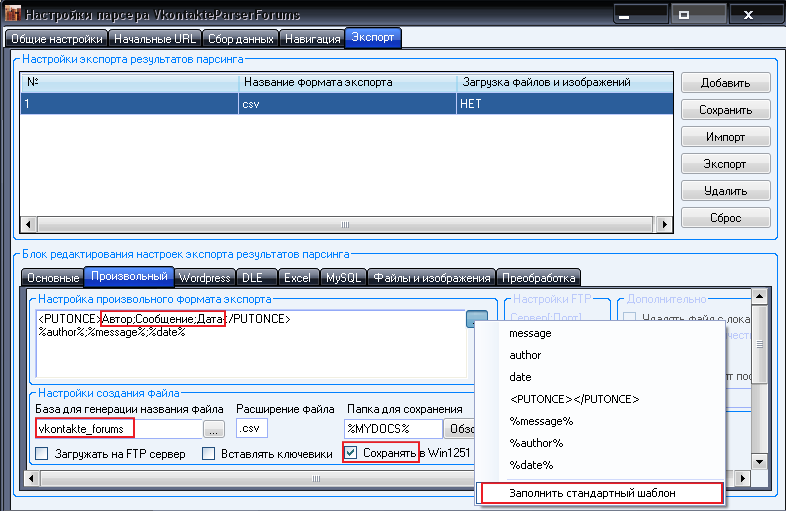786x511 pixels.
Task: Click right arrow of export list scrollbar
Action: point(664,224)
